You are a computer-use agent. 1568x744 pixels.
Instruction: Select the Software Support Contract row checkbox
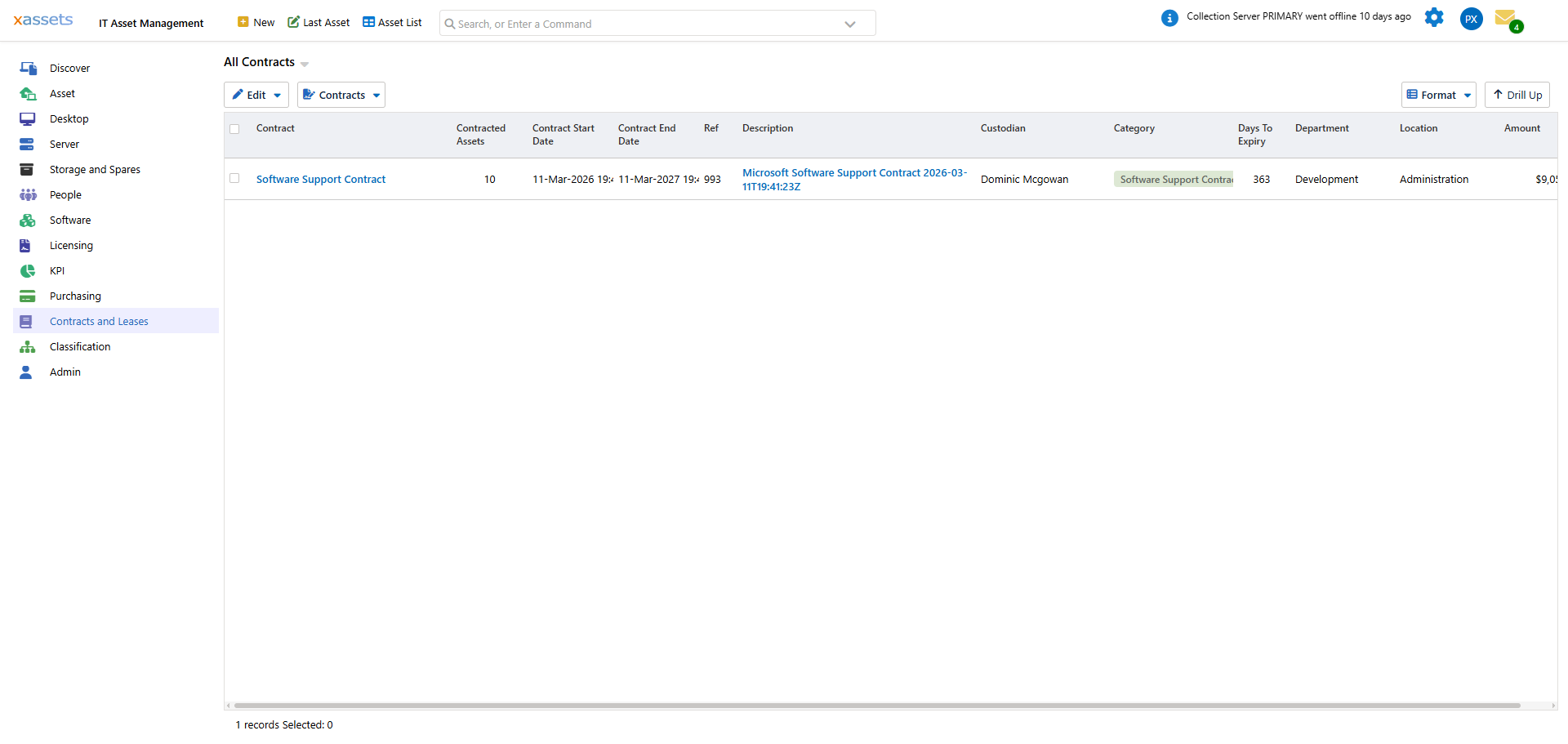tap(234, 179)
